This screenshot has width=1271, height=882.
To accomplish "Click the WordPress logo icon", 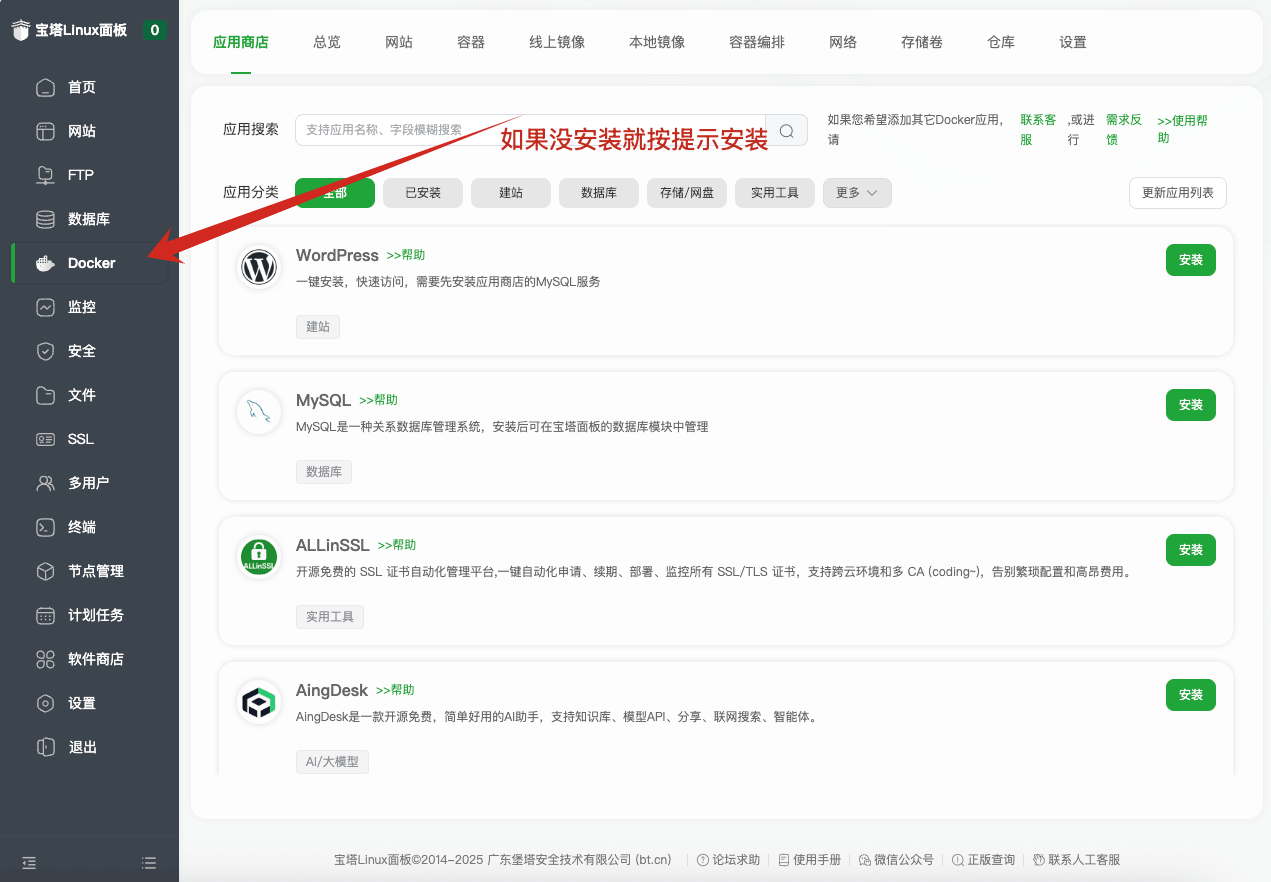I will point(258,267).
